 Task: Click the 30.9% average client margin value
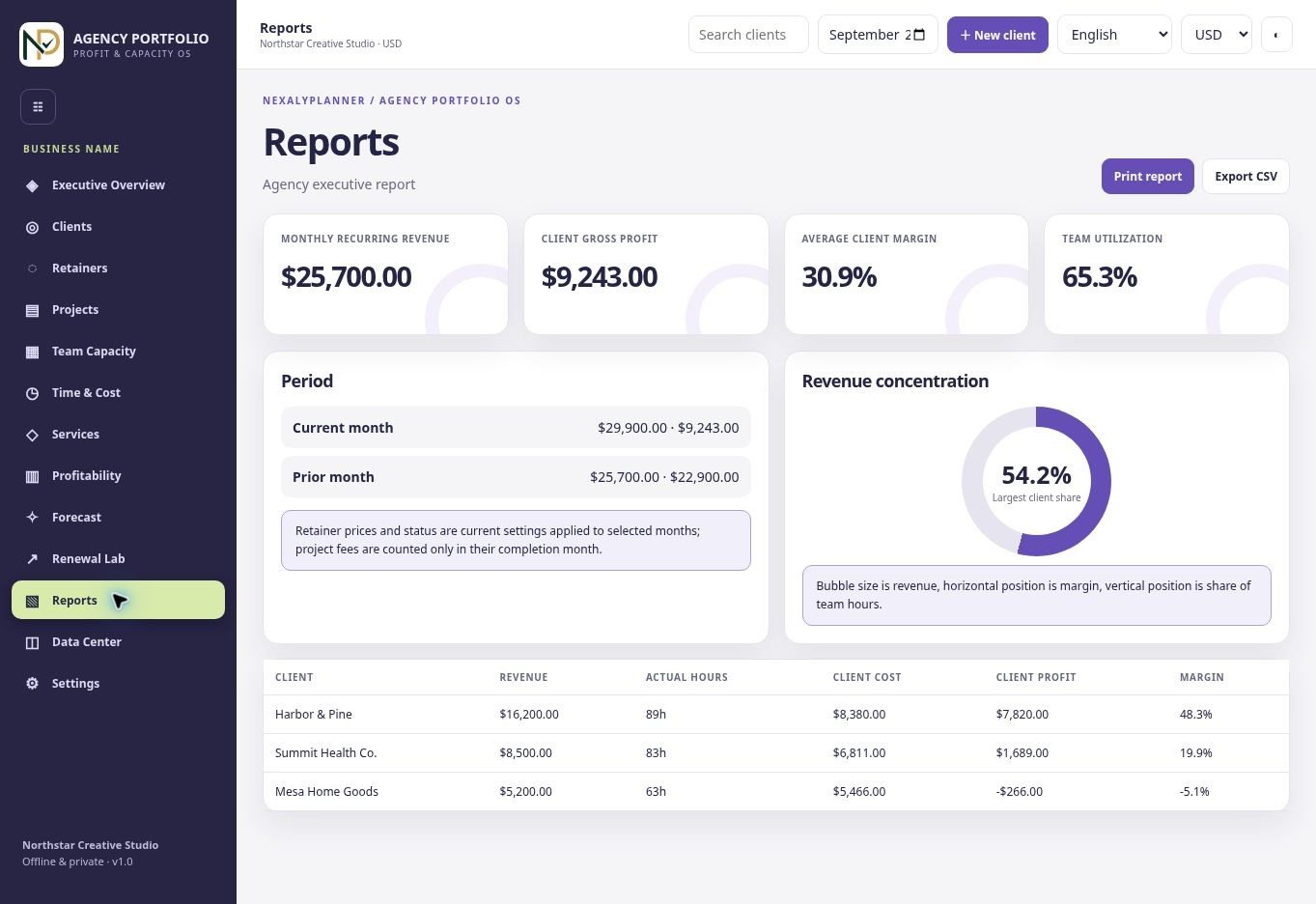tap(839, 277)
